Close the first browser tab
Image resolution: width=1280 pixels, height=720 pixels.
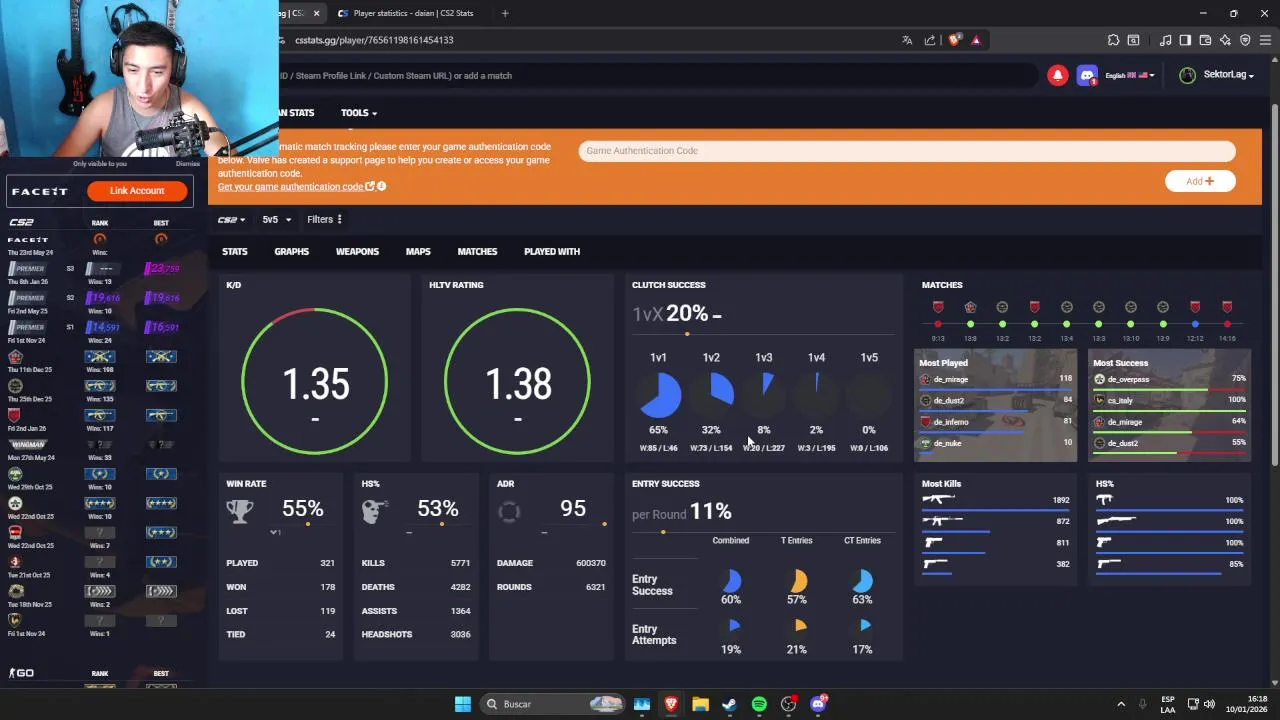click(x=316, y=13)
